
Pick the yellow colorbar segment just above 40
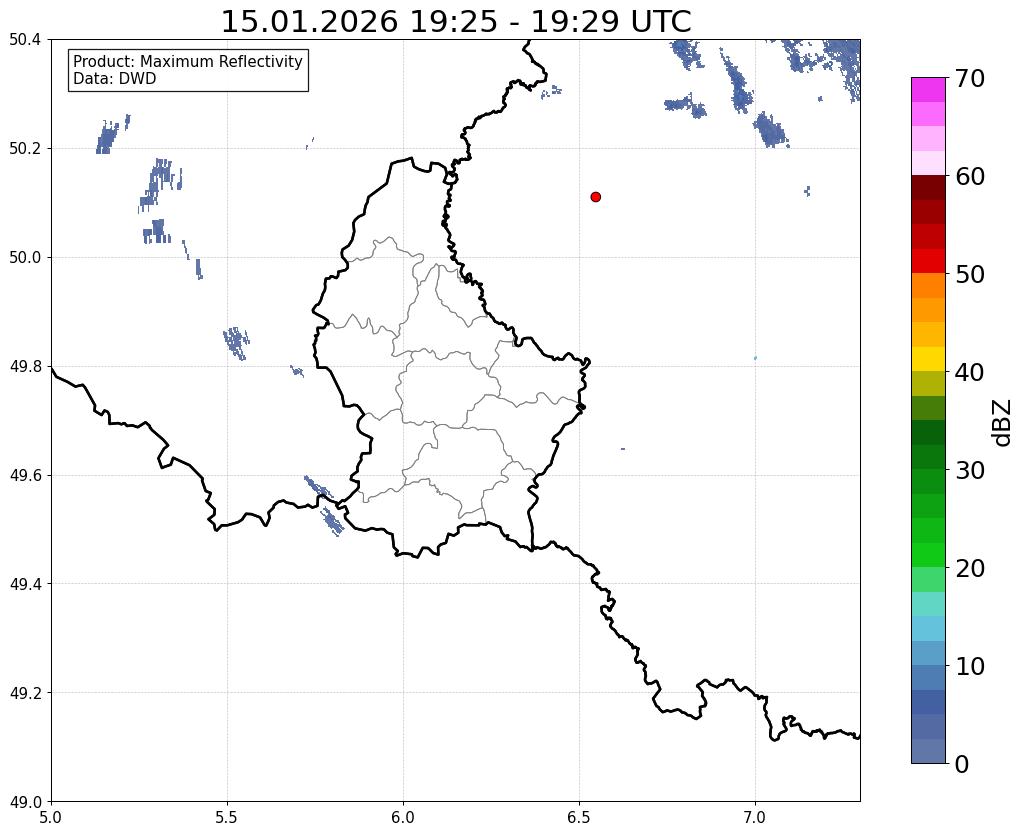(928, 360)
